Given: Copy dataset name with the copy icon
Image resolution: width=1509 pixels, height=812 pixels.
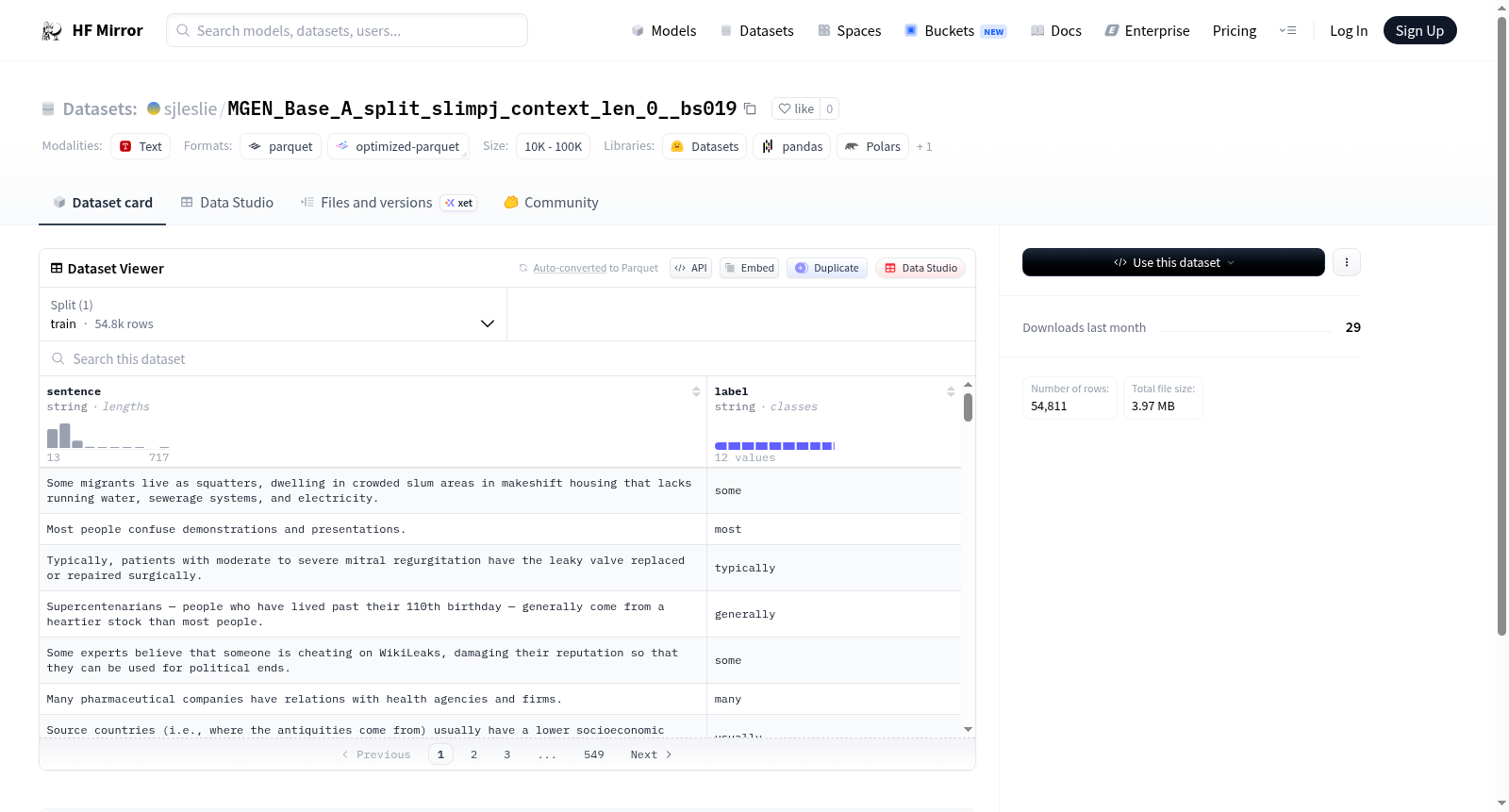Looking at the screenshot, I should point(750,108).
